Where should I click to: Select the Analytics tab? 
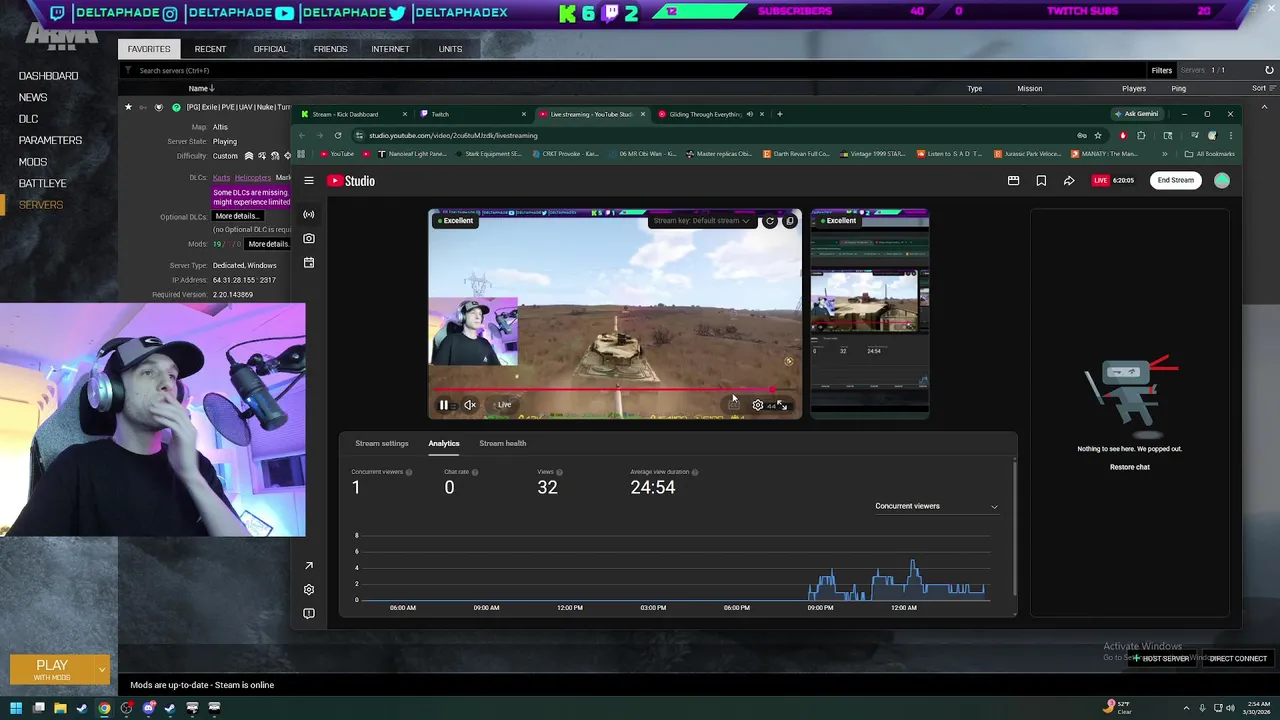click(444, 443)
